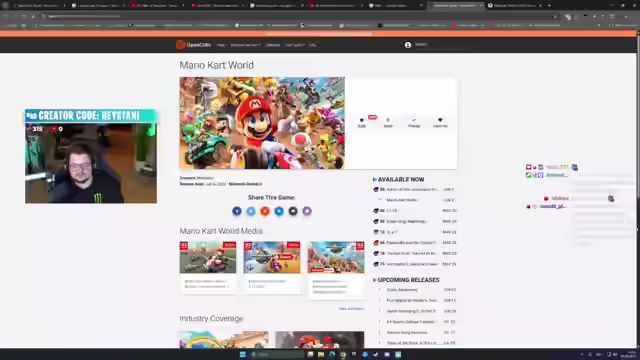Open the fourth header navigation dropdown
The image size is (640, 360).
click(x=295, y=45)
